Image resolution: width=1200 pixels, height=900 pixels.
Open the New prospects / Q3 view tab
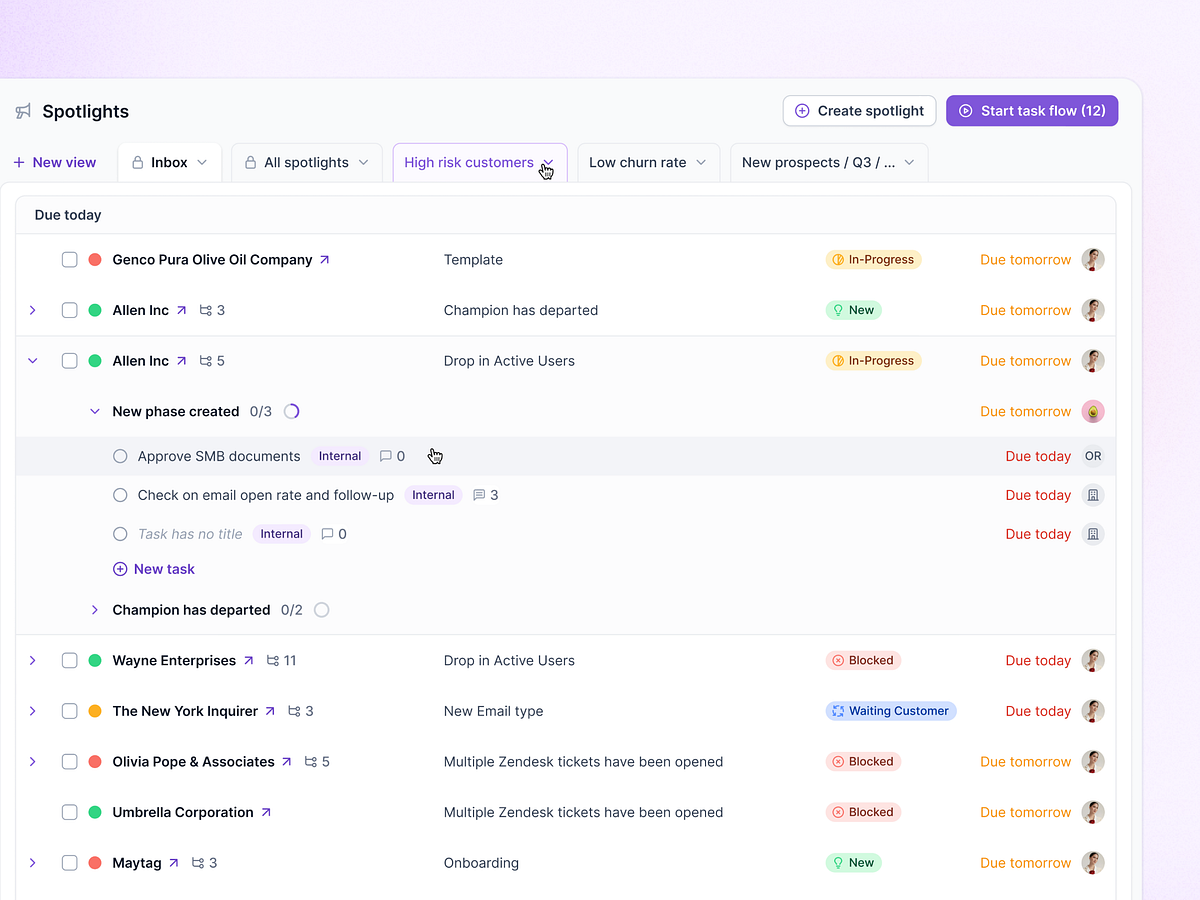click(820, 162)
